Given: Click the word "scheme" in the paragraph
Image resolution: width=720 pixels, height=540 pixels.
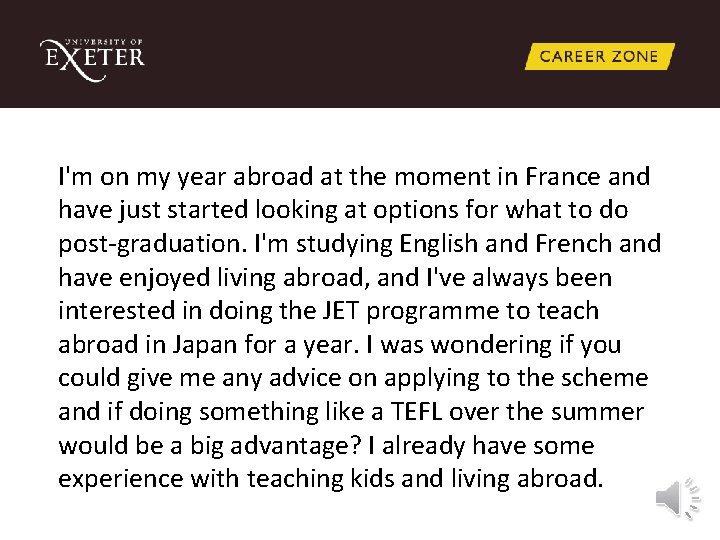Looking at the screenshot, I should (x=605, y=378).
